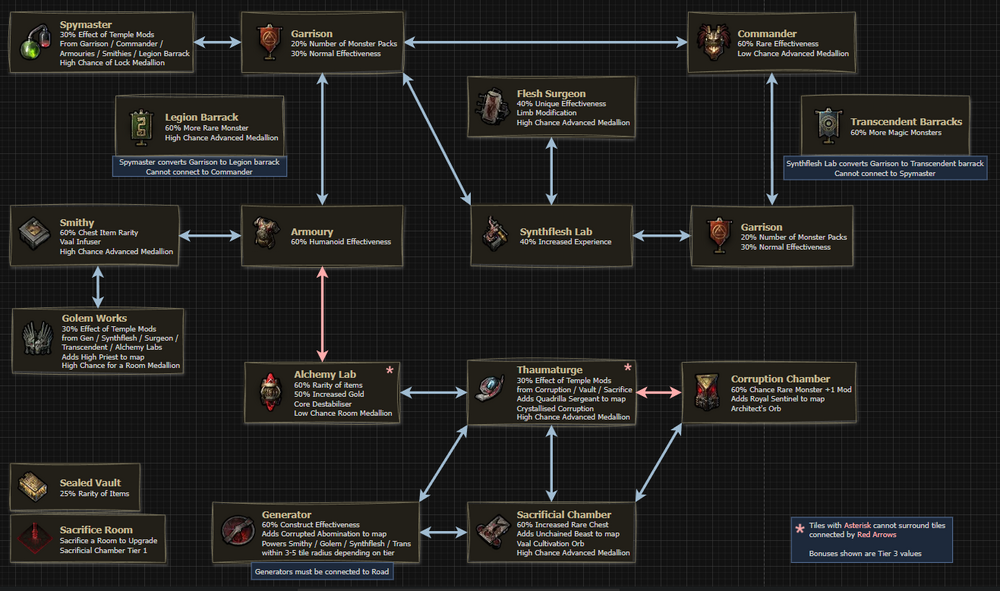This screenshot has width=1000, height=591.
Task: Select the Corruption Chamber icon
Action: point(706,392)
